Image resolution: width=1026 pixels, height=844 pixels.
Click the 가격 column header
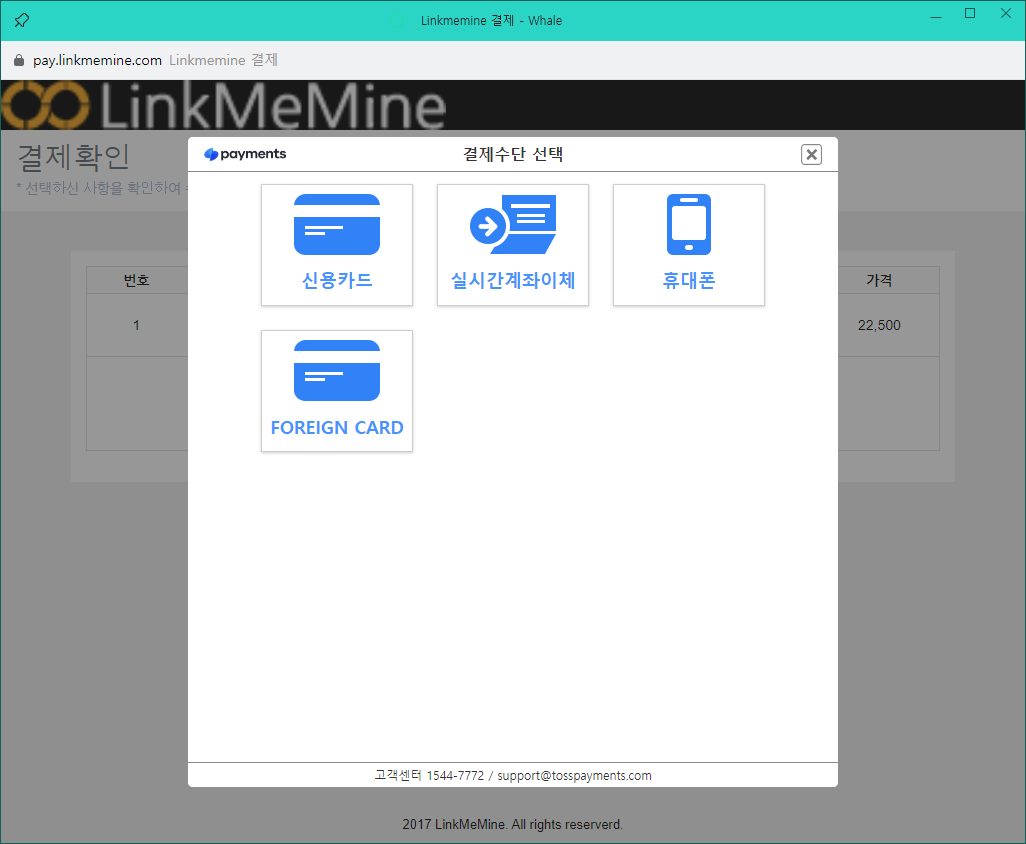coord(879,280)
